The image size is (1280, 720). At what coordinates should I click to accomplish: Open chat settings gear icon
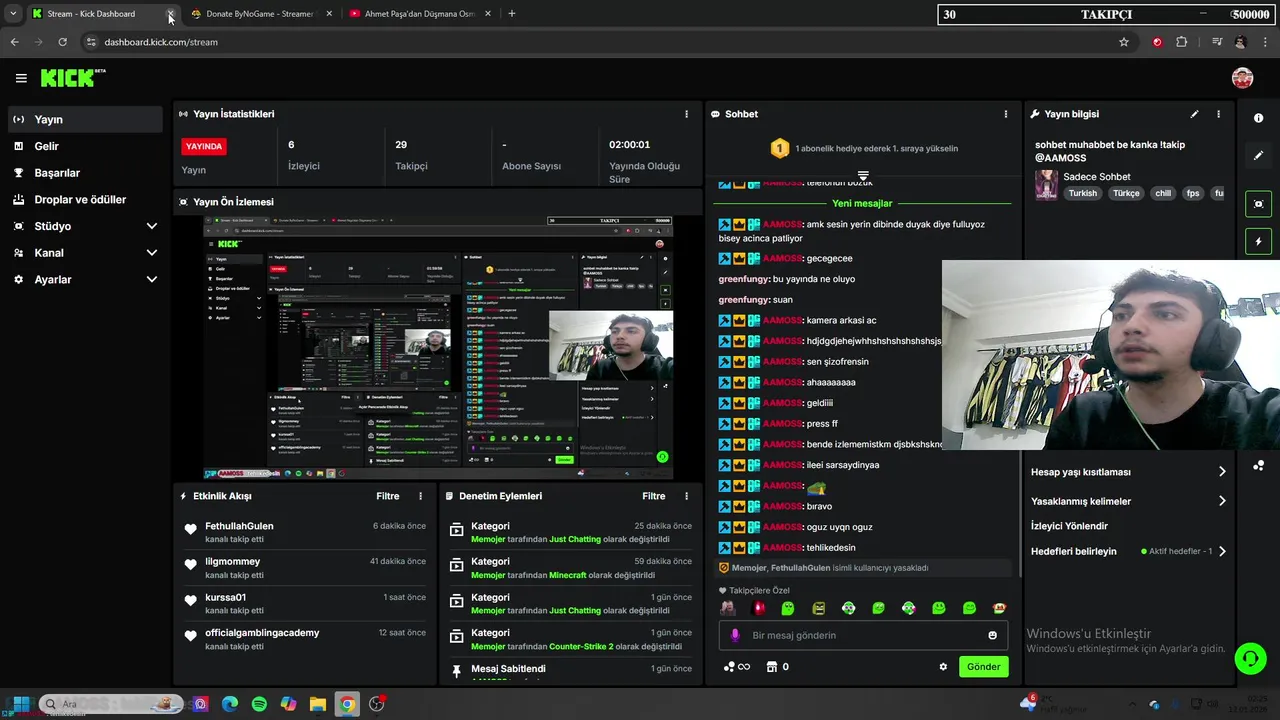[x=943, y=667]
